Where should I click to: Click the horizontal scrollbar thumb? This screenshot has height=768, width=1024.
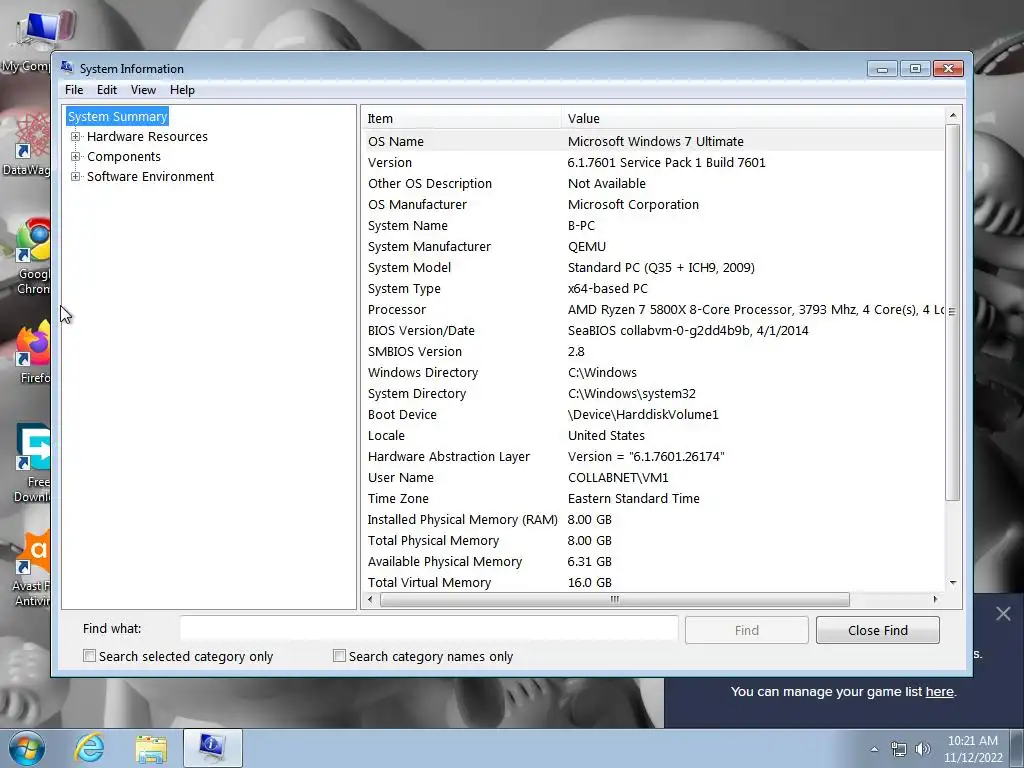pyautogui.click(x=615, y=599)
